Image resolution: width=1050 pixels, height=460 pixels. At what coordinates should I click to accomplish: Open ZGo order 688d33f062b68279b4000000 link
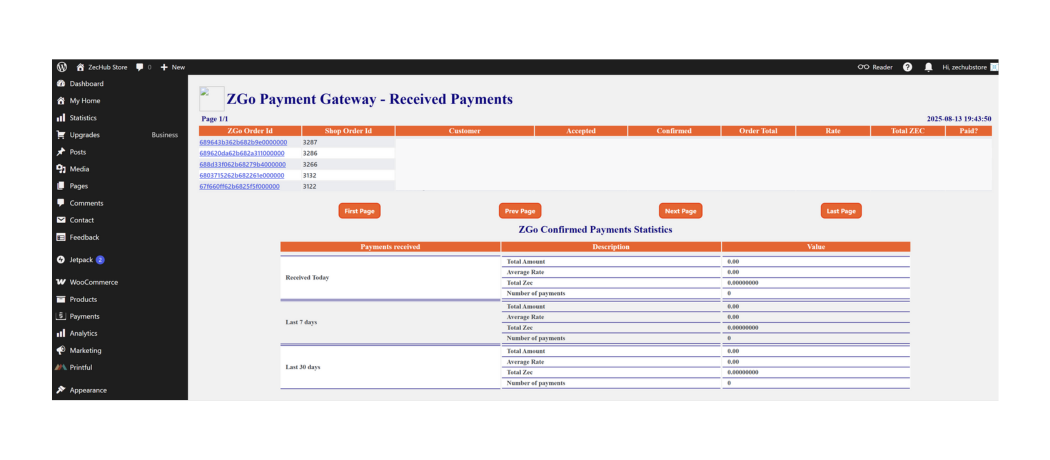point(242,164)
